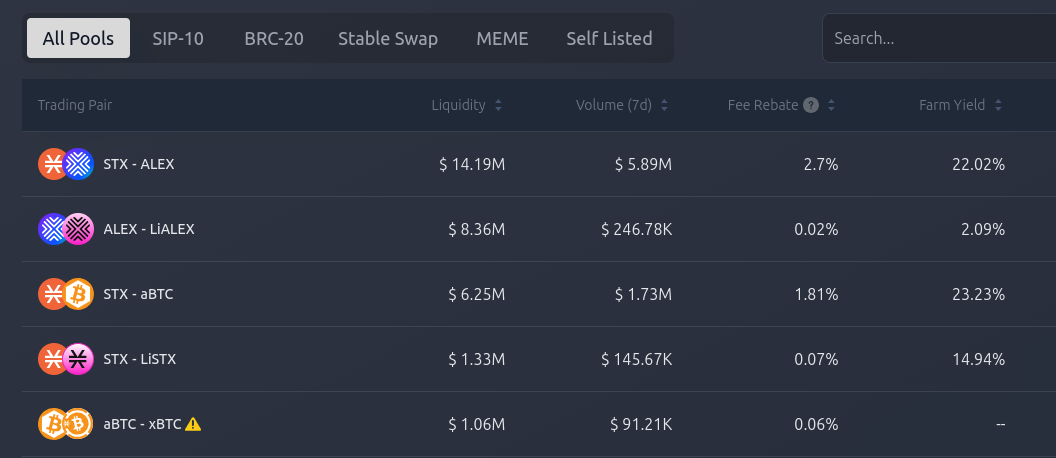This screenshot has height=458, width=1056.
Task: Click the STX - LiSTX token pair icon
Action: point(65,359)
